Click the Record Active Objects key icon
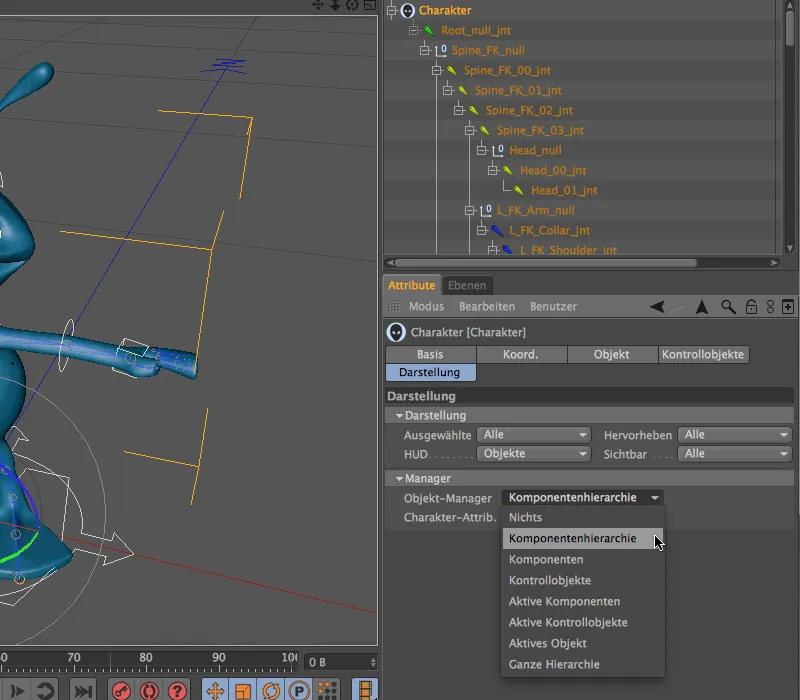Screen dimensions: 800x700 (121, 691)
